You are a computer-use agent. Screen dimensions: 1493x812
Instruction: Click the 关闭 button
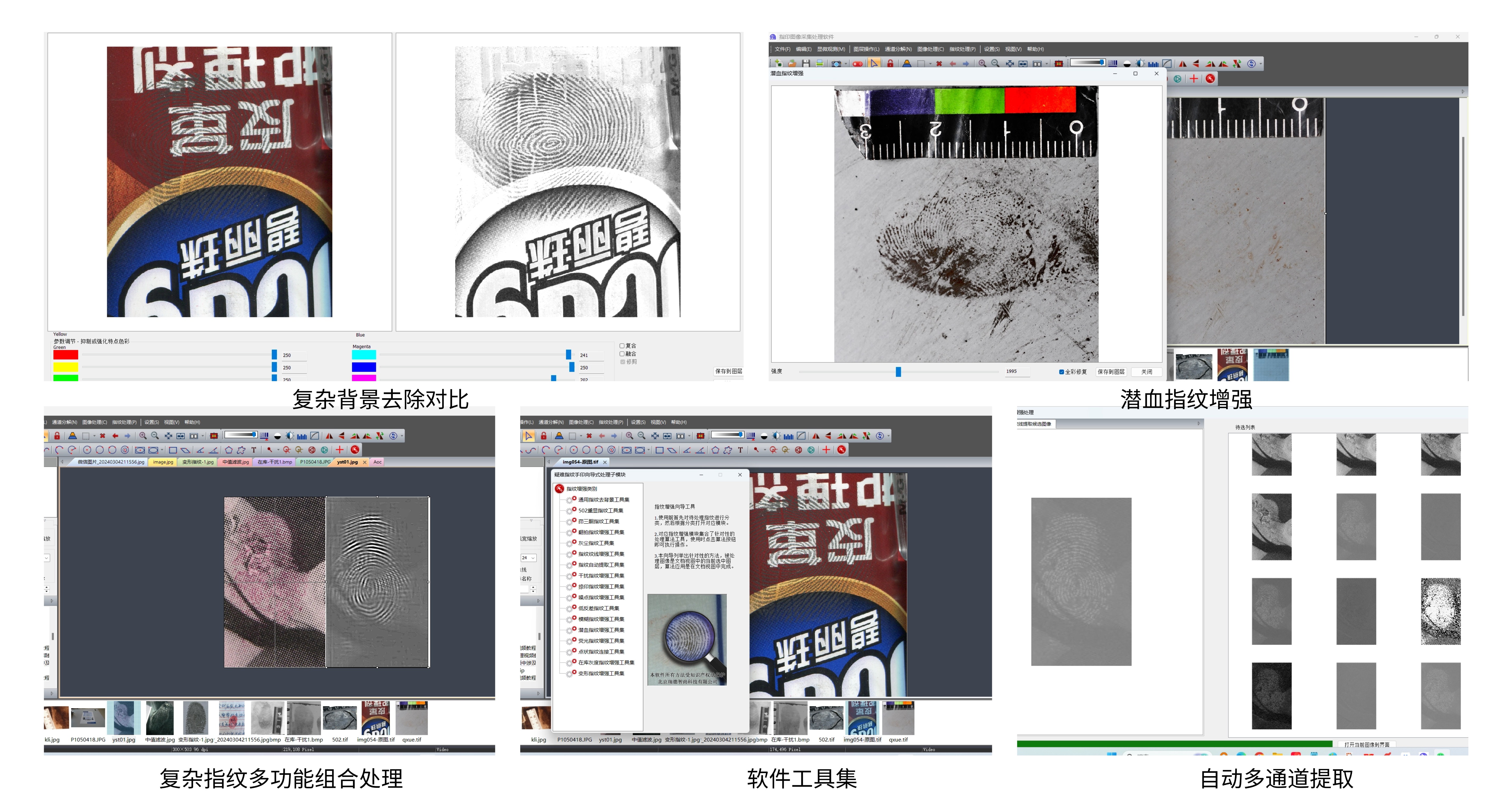pyautogui.click(x=1146, y=372)
